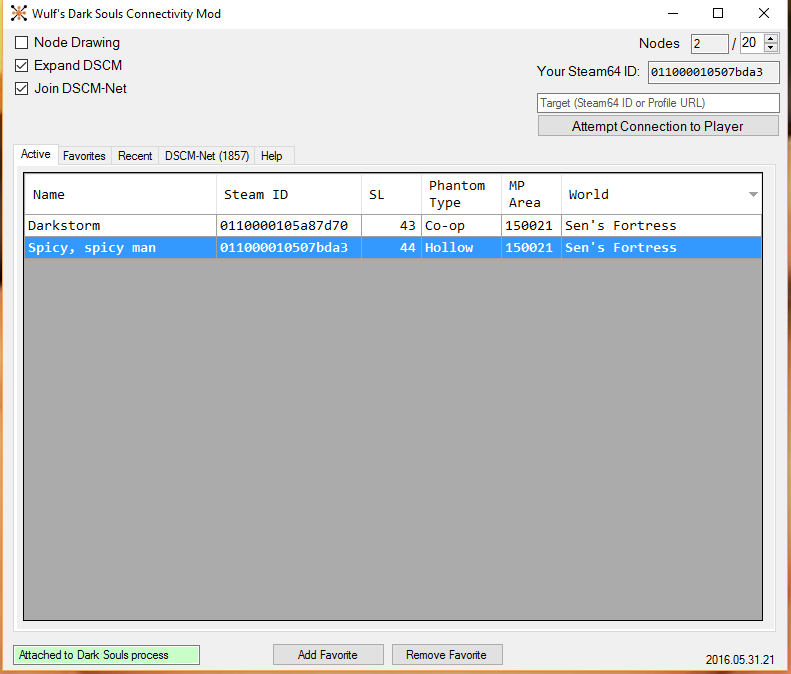Click the Remove Favorite button

pos(446,655)
